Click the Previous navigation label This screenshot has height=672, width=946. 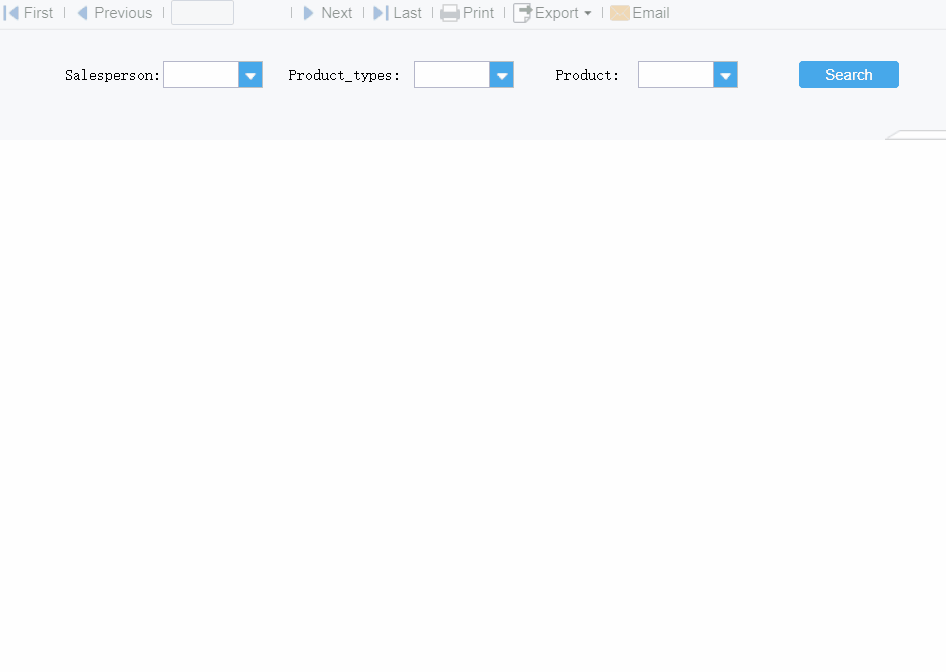122,13
